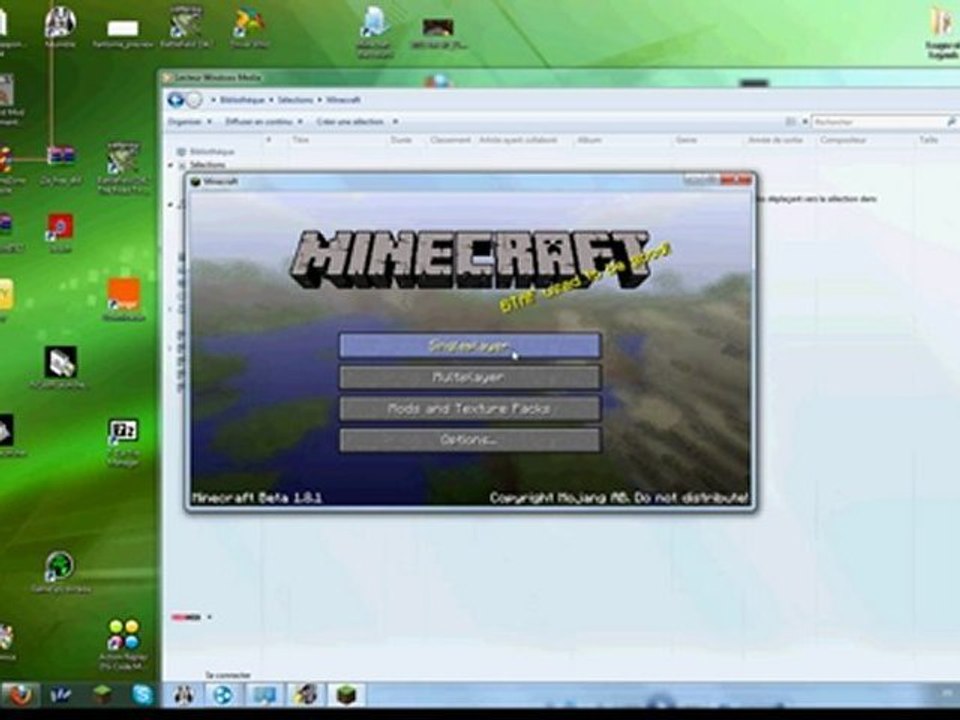Sort by the Année de sortie column
The image size is (960, 720).
click(775, 140)
